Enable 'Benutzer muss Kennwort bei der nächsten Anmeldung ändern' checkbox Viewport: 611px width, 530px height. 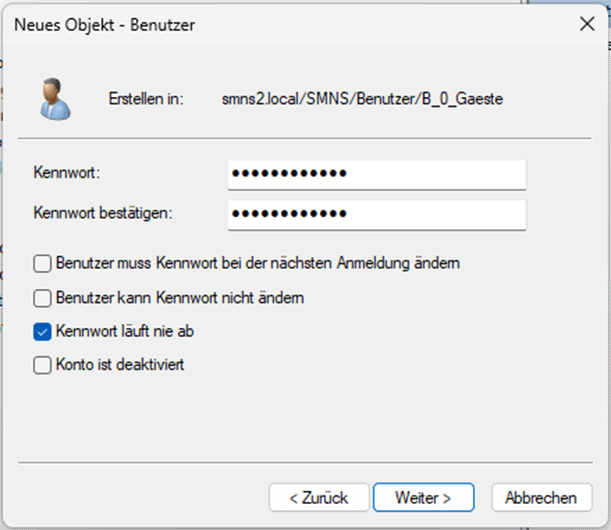click(x=42, y=264)
